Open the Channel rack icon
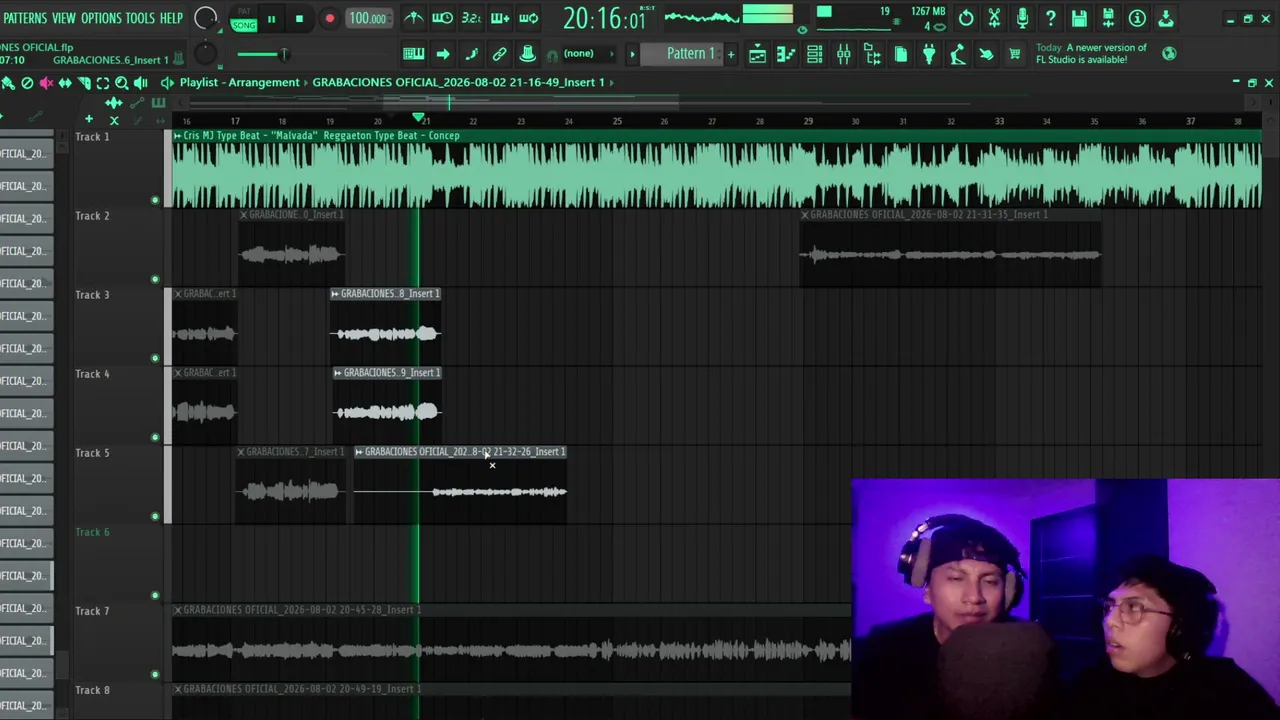 (815, 54)
